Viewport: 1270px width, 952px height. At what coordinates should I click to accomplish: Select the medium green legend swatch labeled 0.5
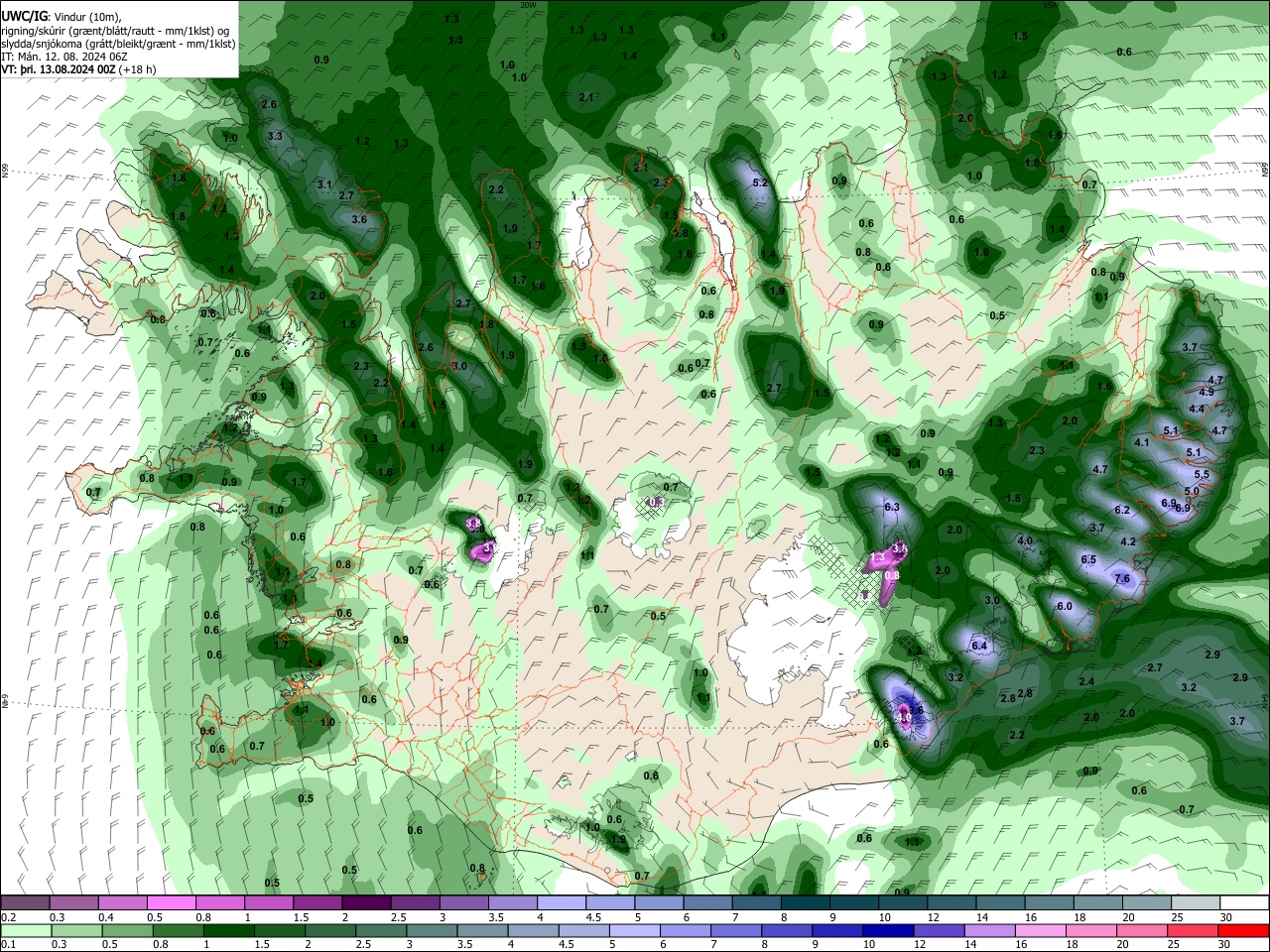(x=127, y=931)
